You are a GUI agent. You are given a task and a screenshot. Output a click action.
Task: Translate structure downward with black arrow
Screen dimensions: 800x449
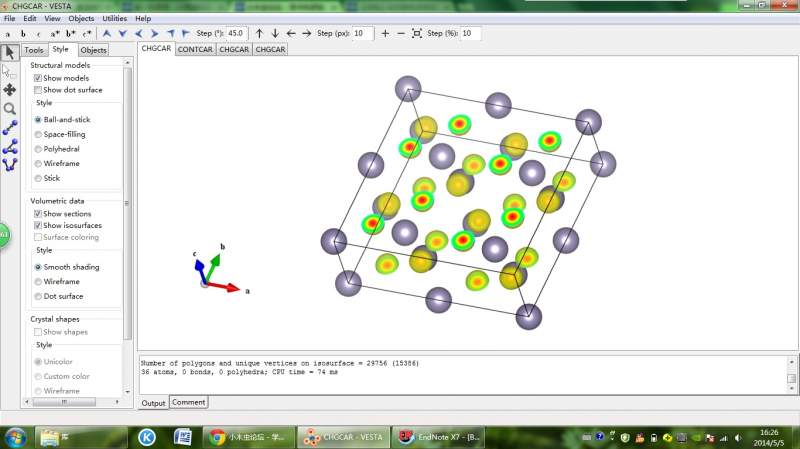pos(275,34)
